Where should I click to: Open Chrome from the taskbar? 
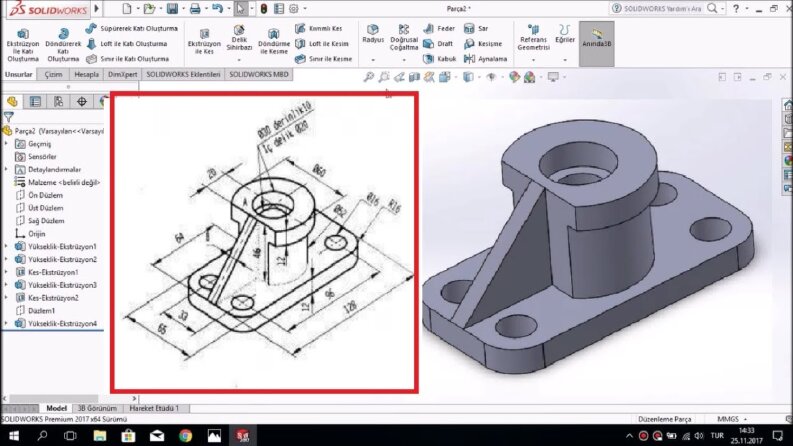[186, 435]
